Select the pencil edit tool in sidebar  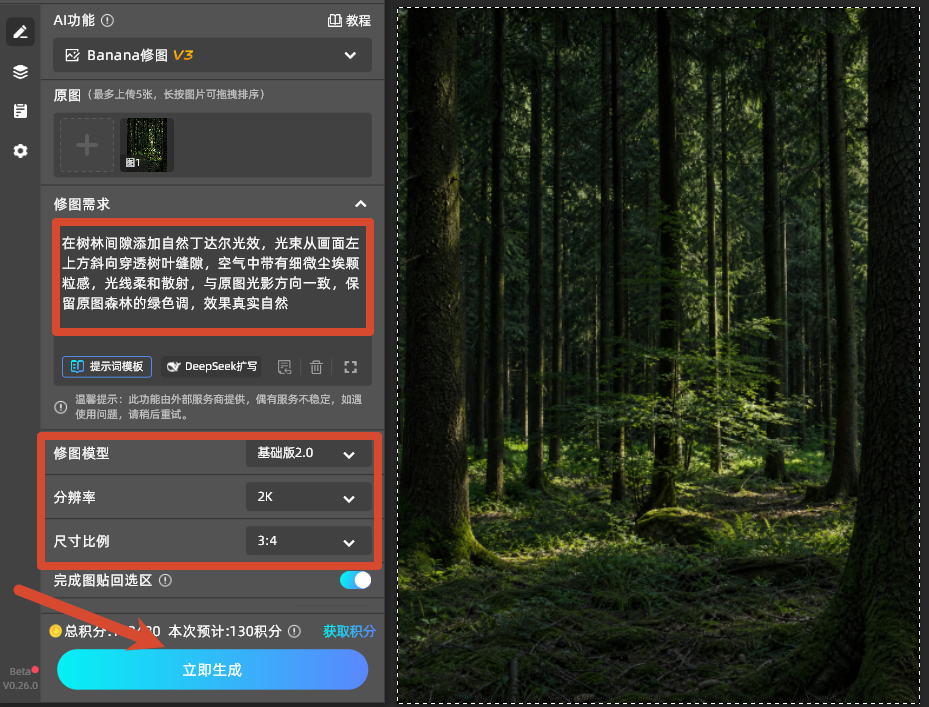click(x=20, y=31)
